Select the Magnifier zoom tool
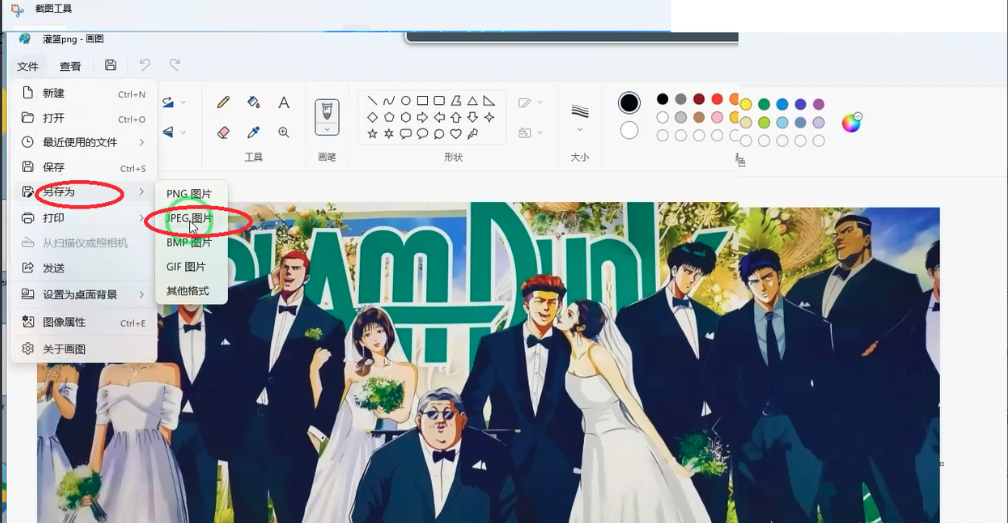Screen dimensions: 1008x523 pyautogui.click(x=284, y=132)
